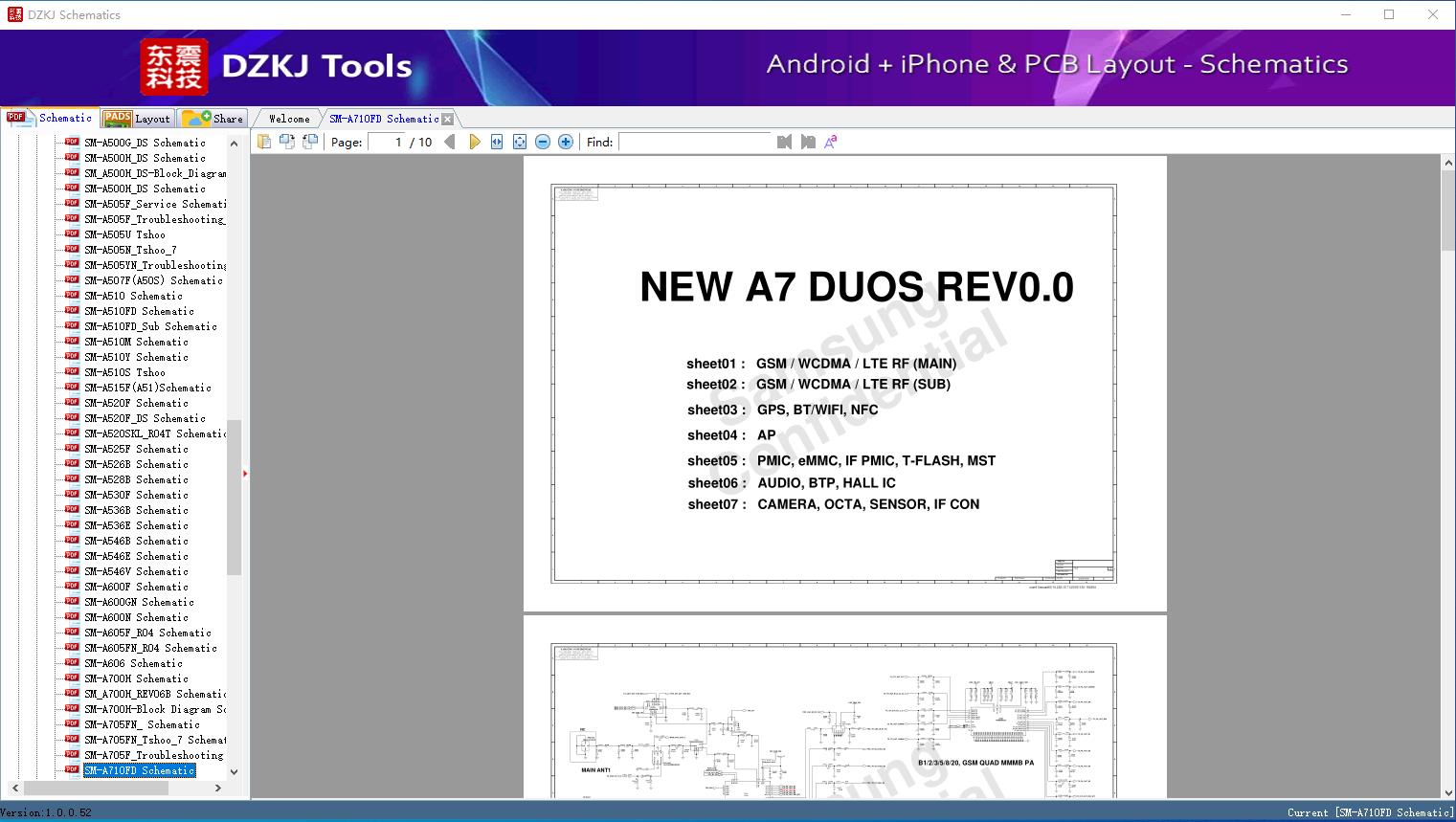Viewport: 1456px width, 822px height.
Task: Click the file tree horizontal scrollbar thumb
Action: [96, 788]
